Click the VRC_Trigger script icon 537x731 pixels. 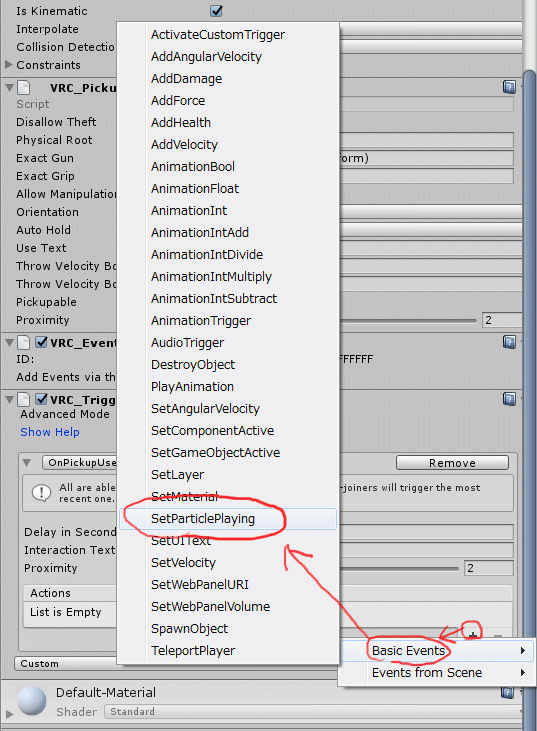(23, 400)
